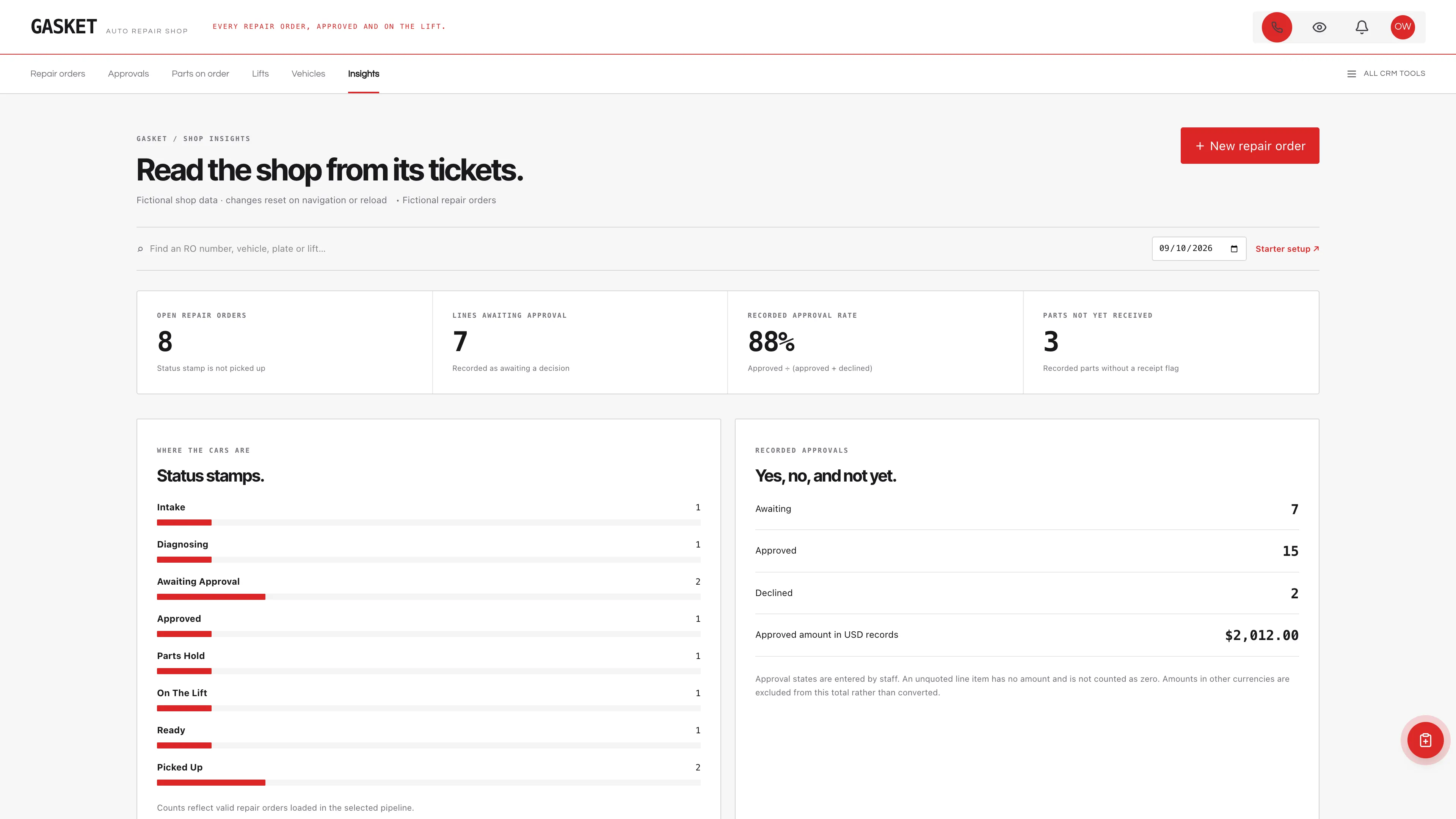Click the Ready status label
Viewport: 1456px width, 819px height.
pos(171,730)
